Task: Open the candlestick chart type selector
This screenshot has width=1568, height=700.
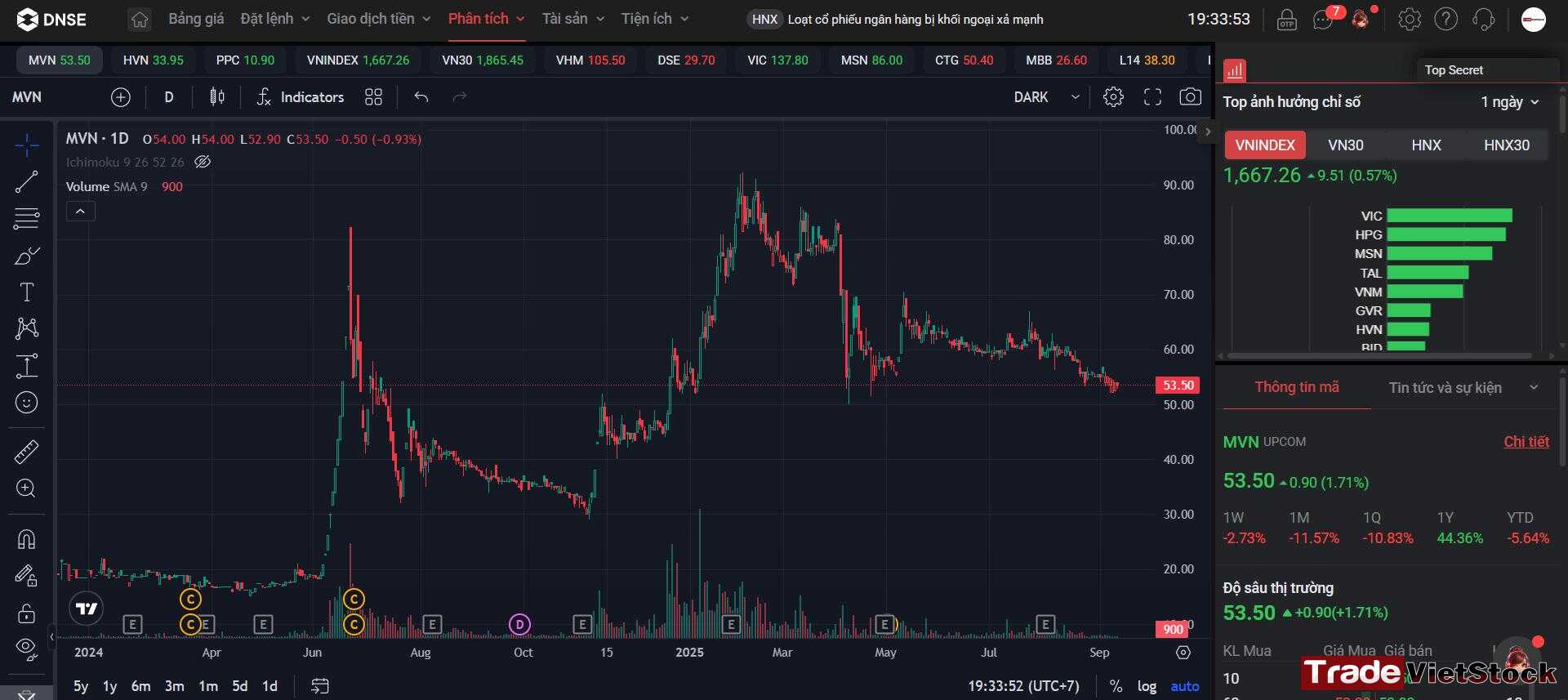Action: 216,97
